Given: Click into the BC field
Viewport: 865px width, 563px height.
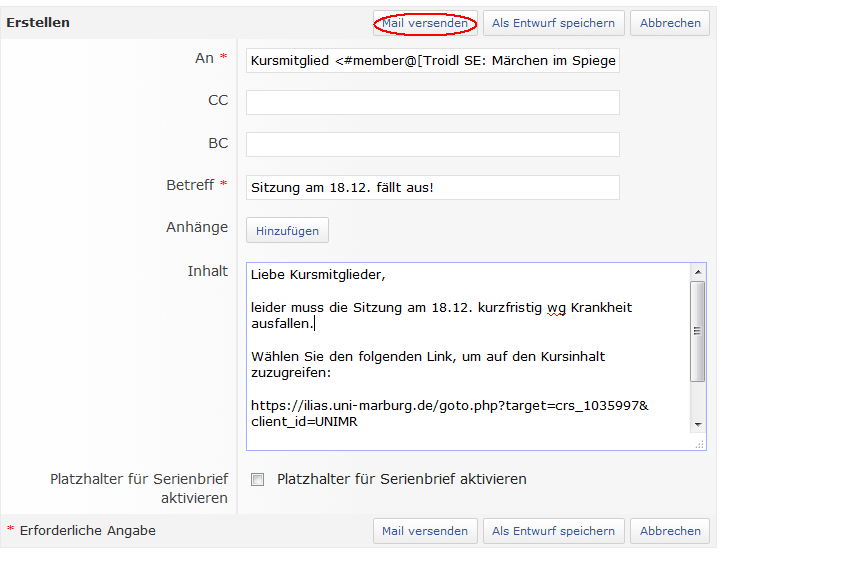Looking at the screenshot, I should pos(432,144).
